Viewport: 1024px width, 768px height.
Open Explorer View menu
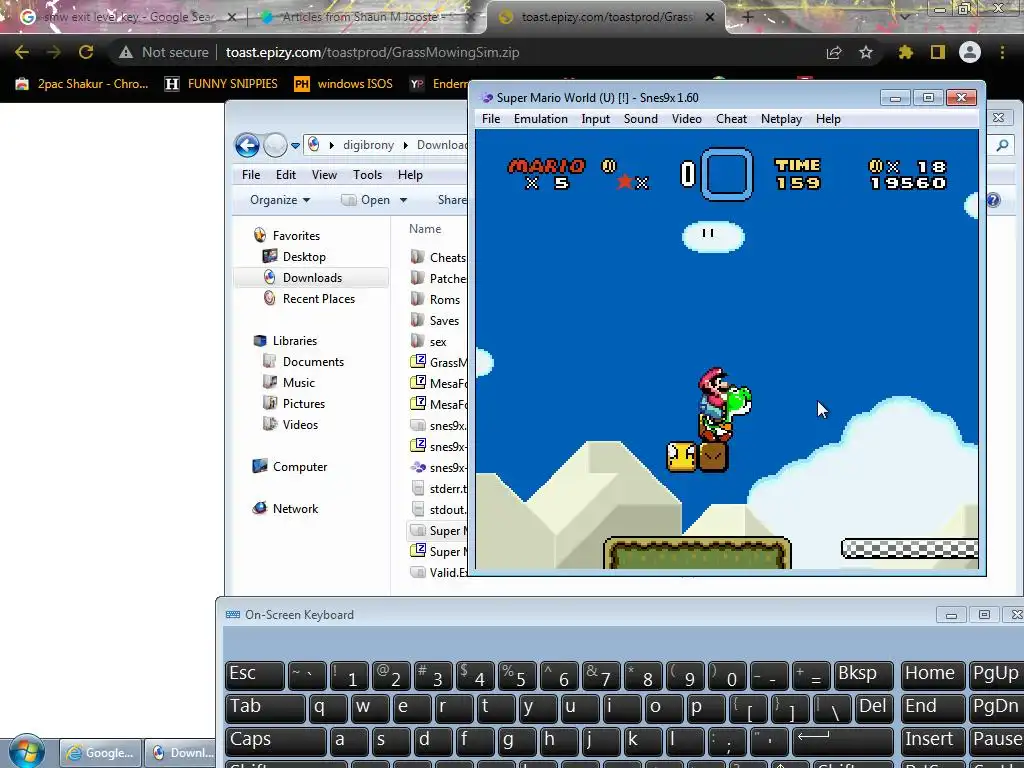(x=324, y=175)
